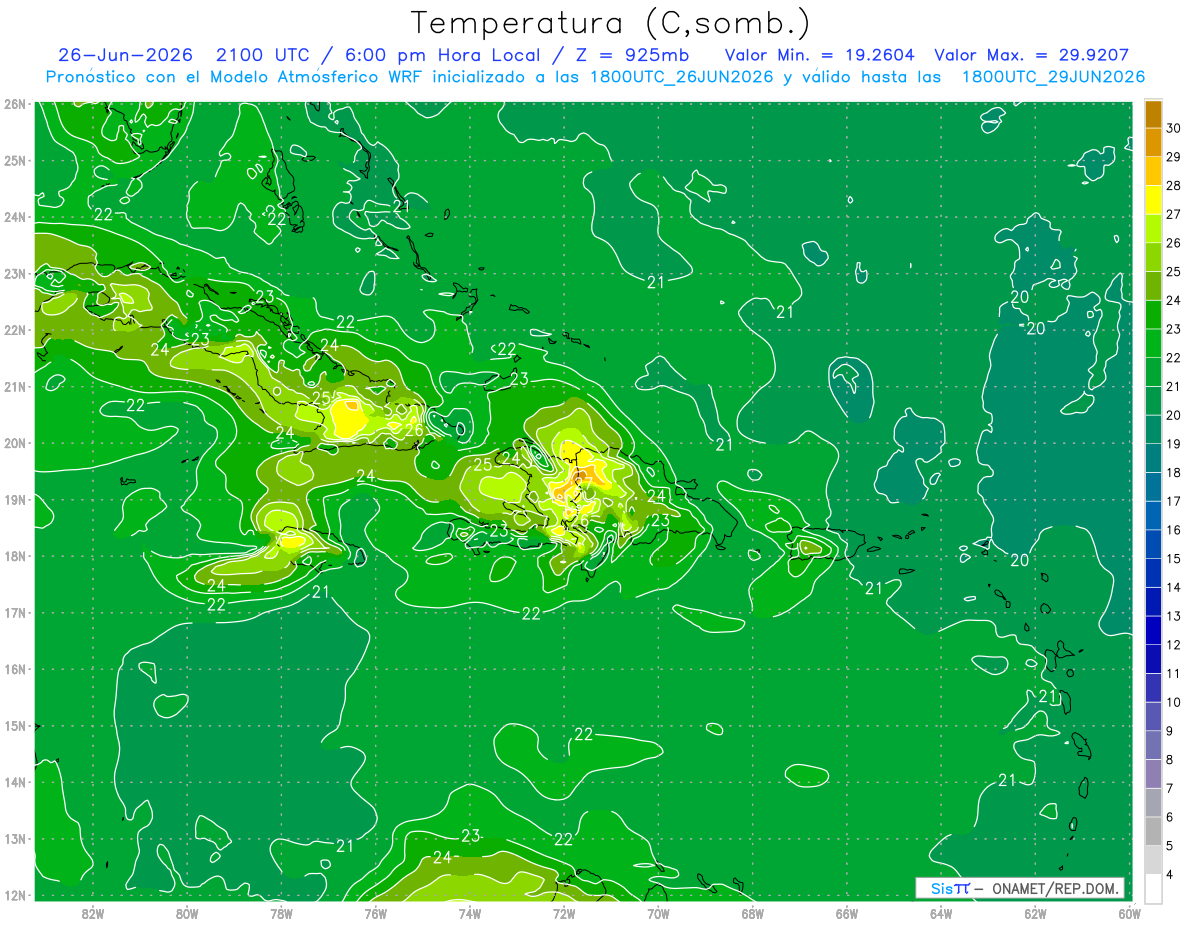Click the '82W' longitude axis label
The width and height of the screenshot is (1200, 927).
pos(93,913)
